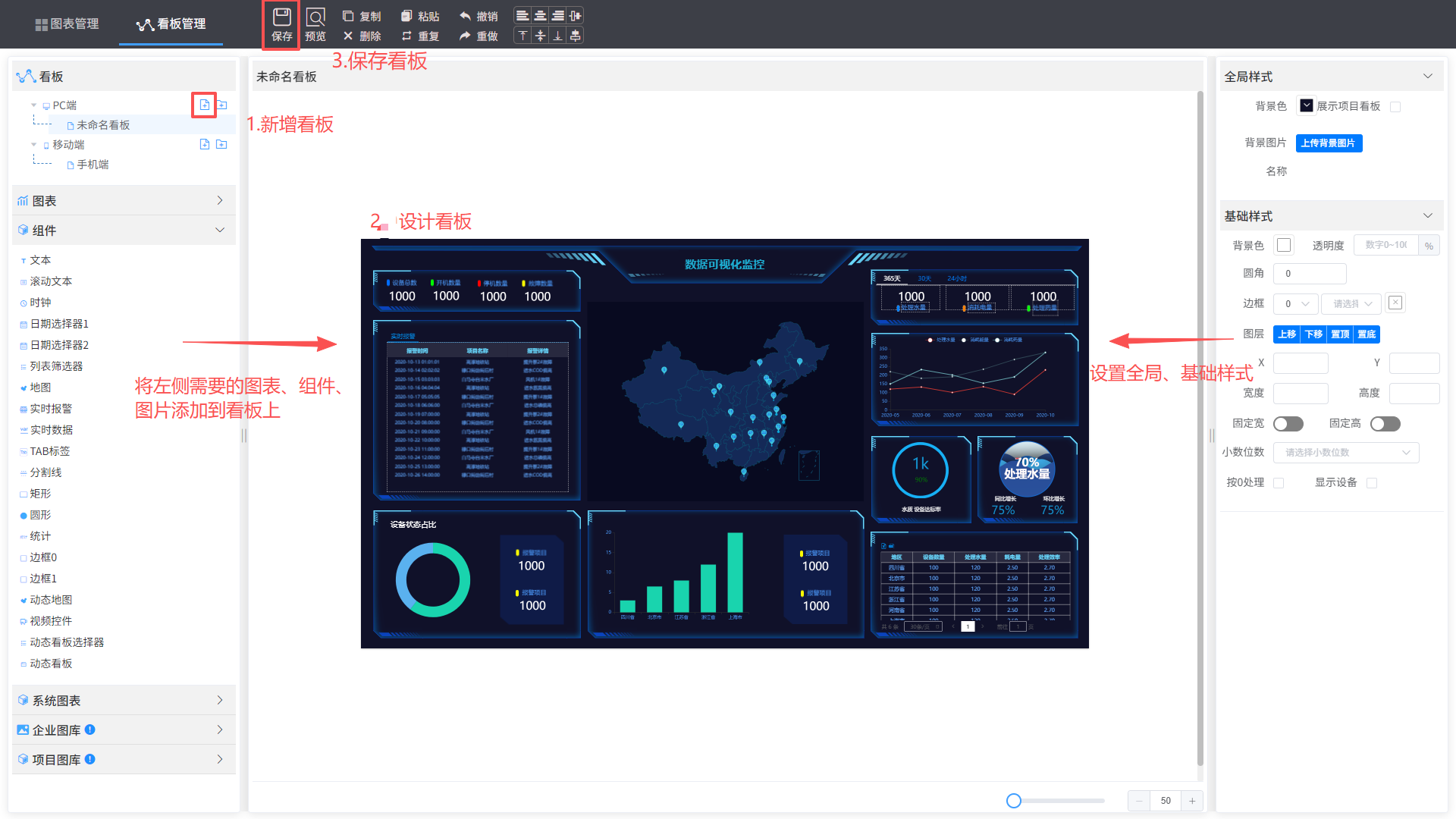Viewport: 1456px width, 819px height.
Task: Select the 手机端 tree item
Action: (93, 165)
